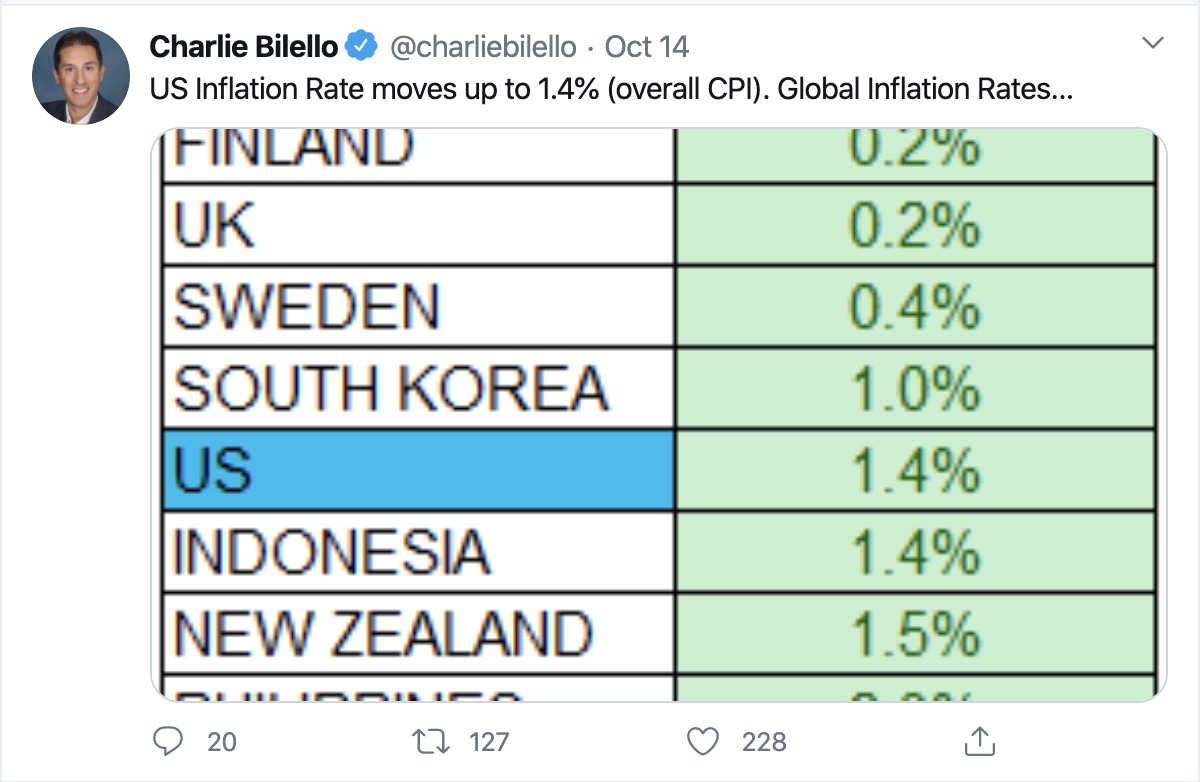Viewport: 1202px width, 782px height.
Task: Click the Charlie Bilello display name
Action: tap(243, 46)
